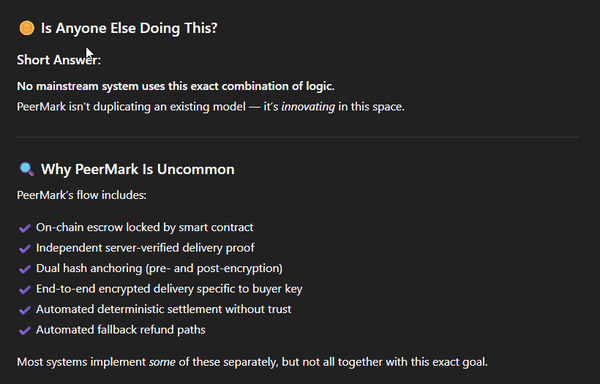This screenshot has width=600, height=384.
Task: Click checkmark beside Independent server-verified item
Action: pyautogui.click(x=25, y=249)
